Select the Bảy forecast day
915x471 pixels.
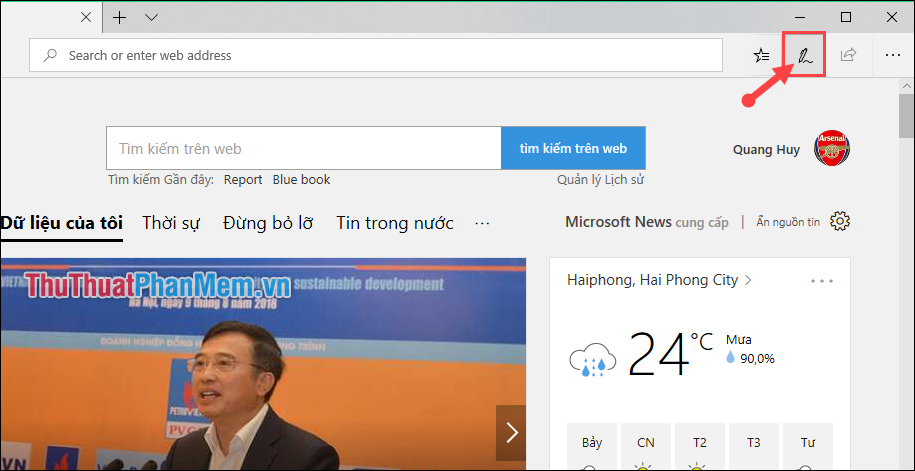592,447
